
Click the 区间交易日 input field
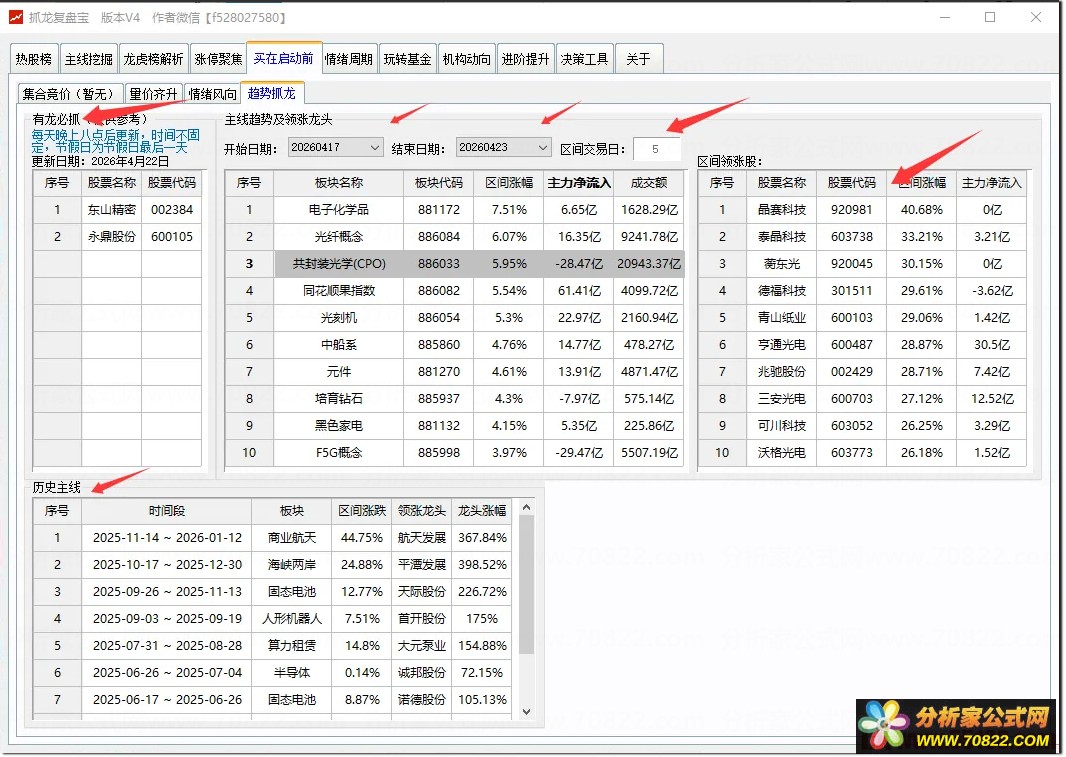pos(656,149)
